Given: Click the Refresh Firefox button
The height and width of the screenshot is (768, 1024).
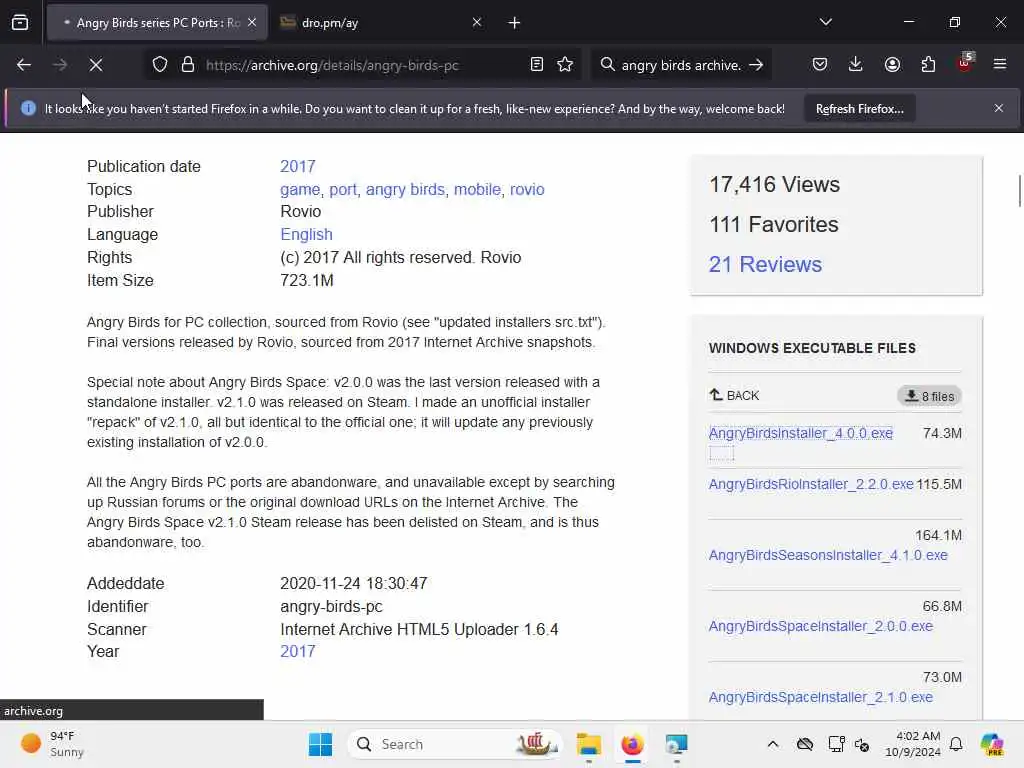Looking at the screenshot, I should click(x=859, y=109).
